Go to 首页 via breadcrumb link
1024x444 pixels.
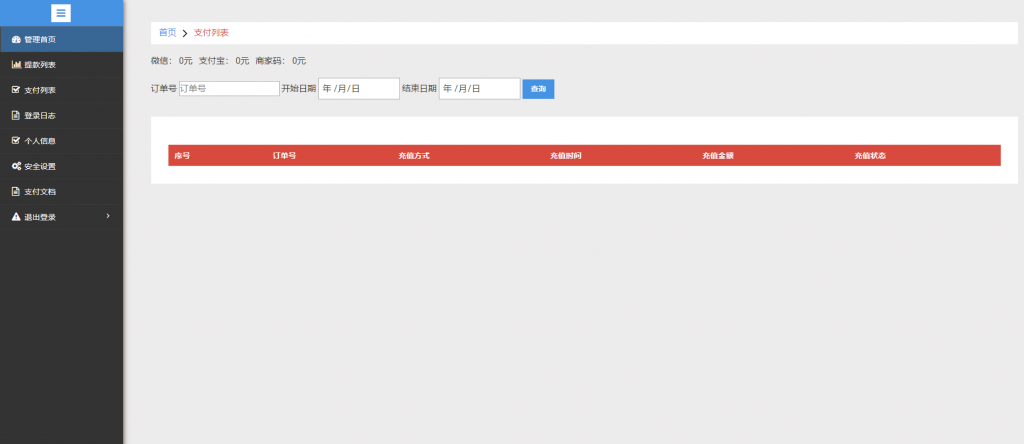tap(167, 33)
